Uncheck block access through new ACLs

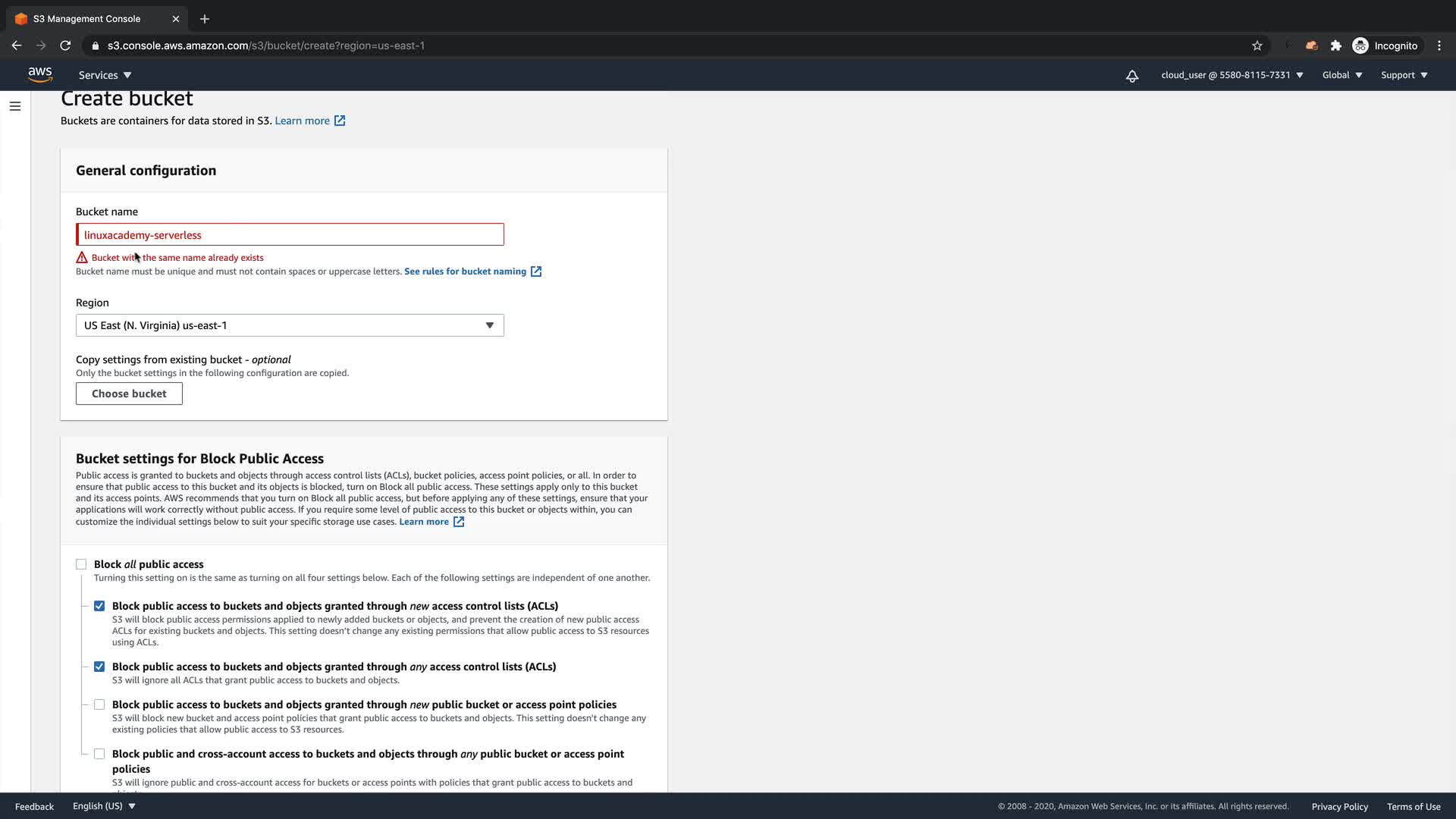pyautogui.click(x=99, y=606)
